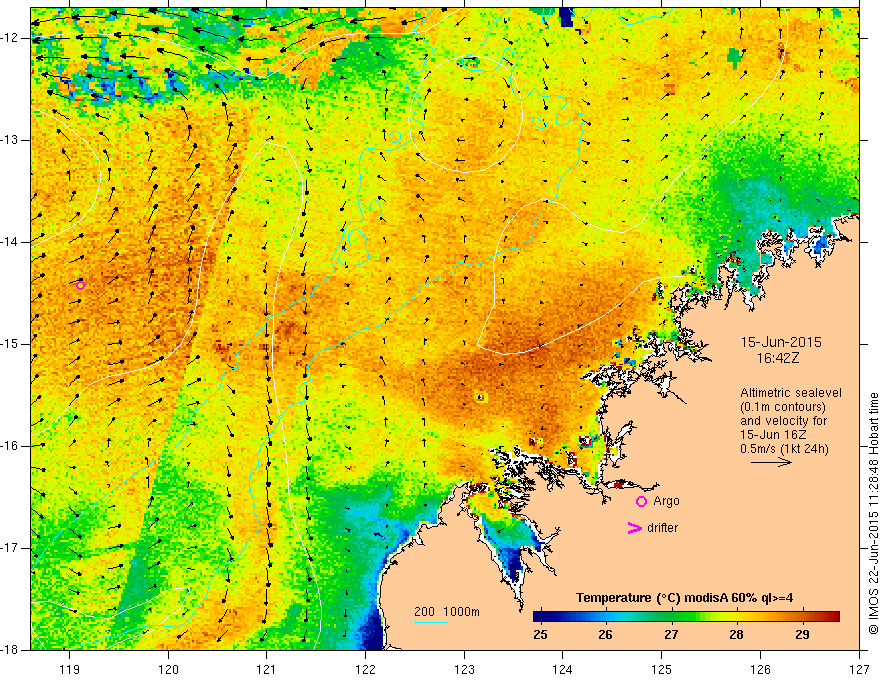Click the '28' colorbar tick label
Image resolution: width=880 pixels, height=680 pixels.
tap(737, 635)
